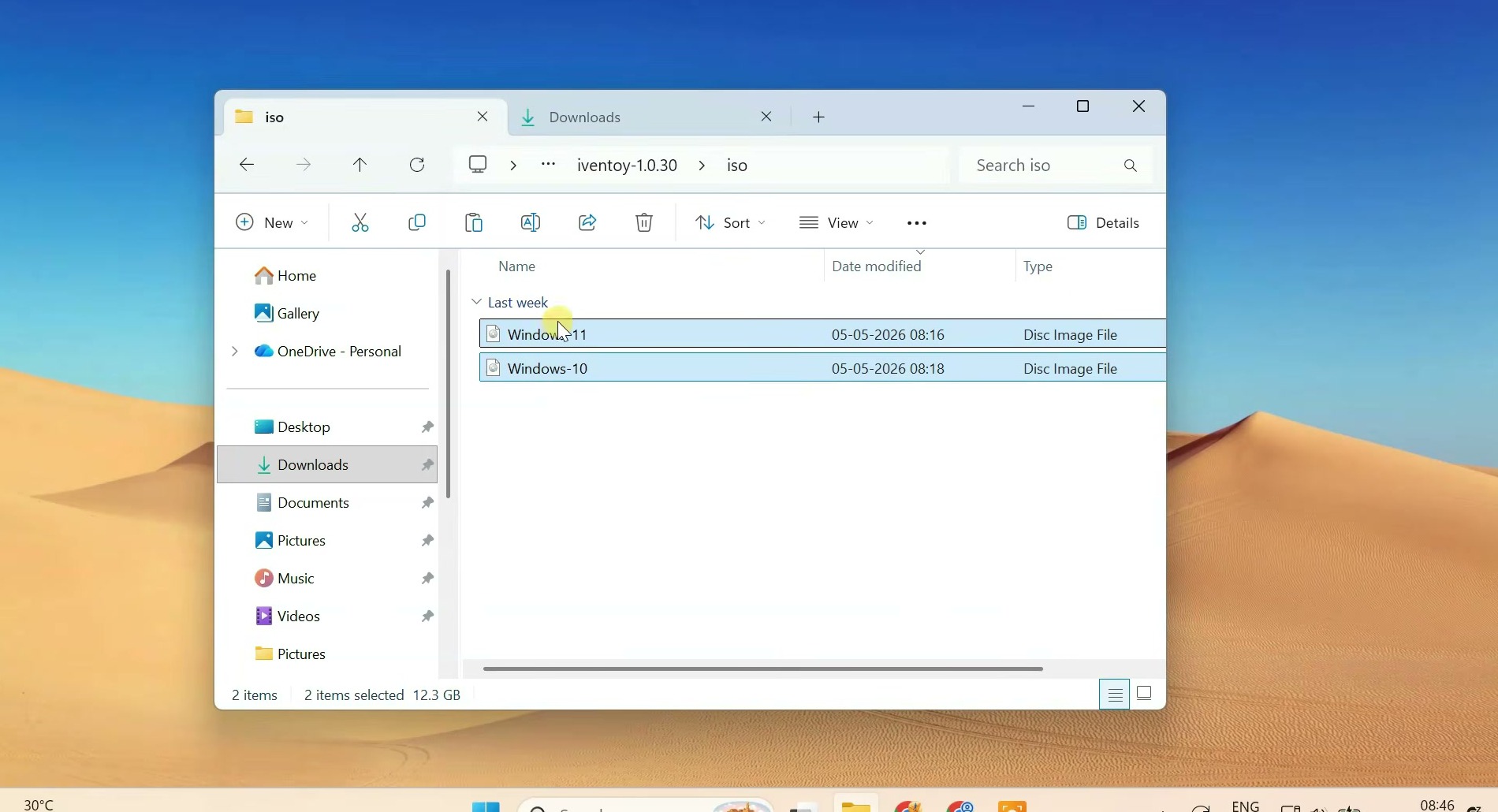The width and height of the screenshot is (1498, 812).
Task: Click the 05-05-2026 08:16 date cell
Action: (888, 334)
